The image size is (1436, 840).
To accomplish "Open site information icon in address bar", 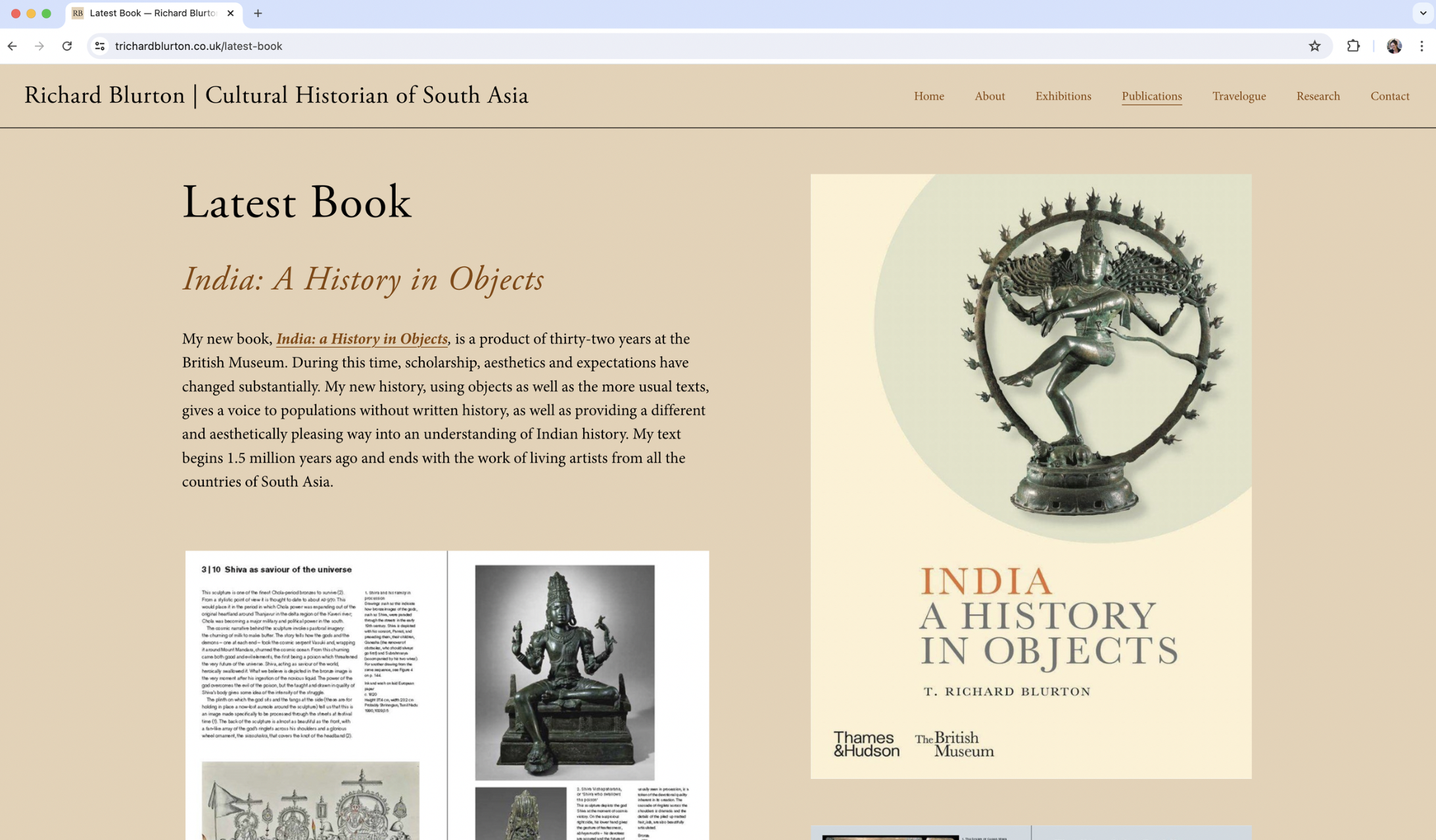I will (100, 46).
